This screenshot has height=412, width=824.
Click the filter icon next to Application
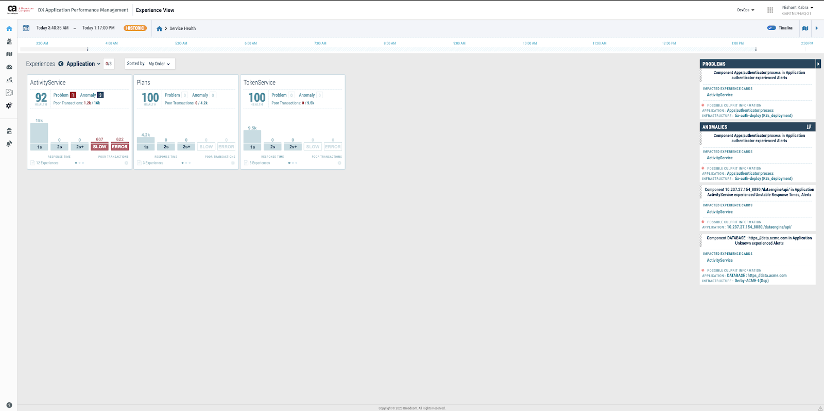click(x=109, y=63)
